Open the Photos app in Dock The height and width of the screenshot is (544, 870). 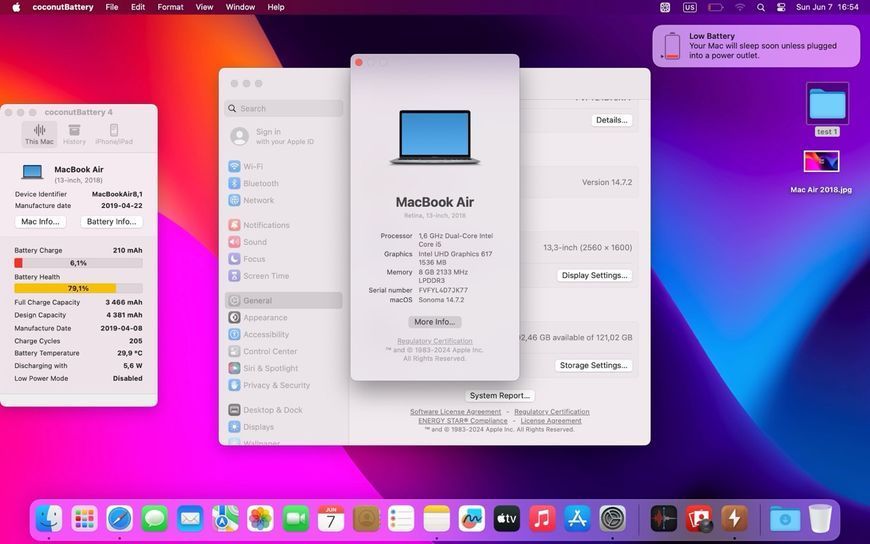point(260,519)
